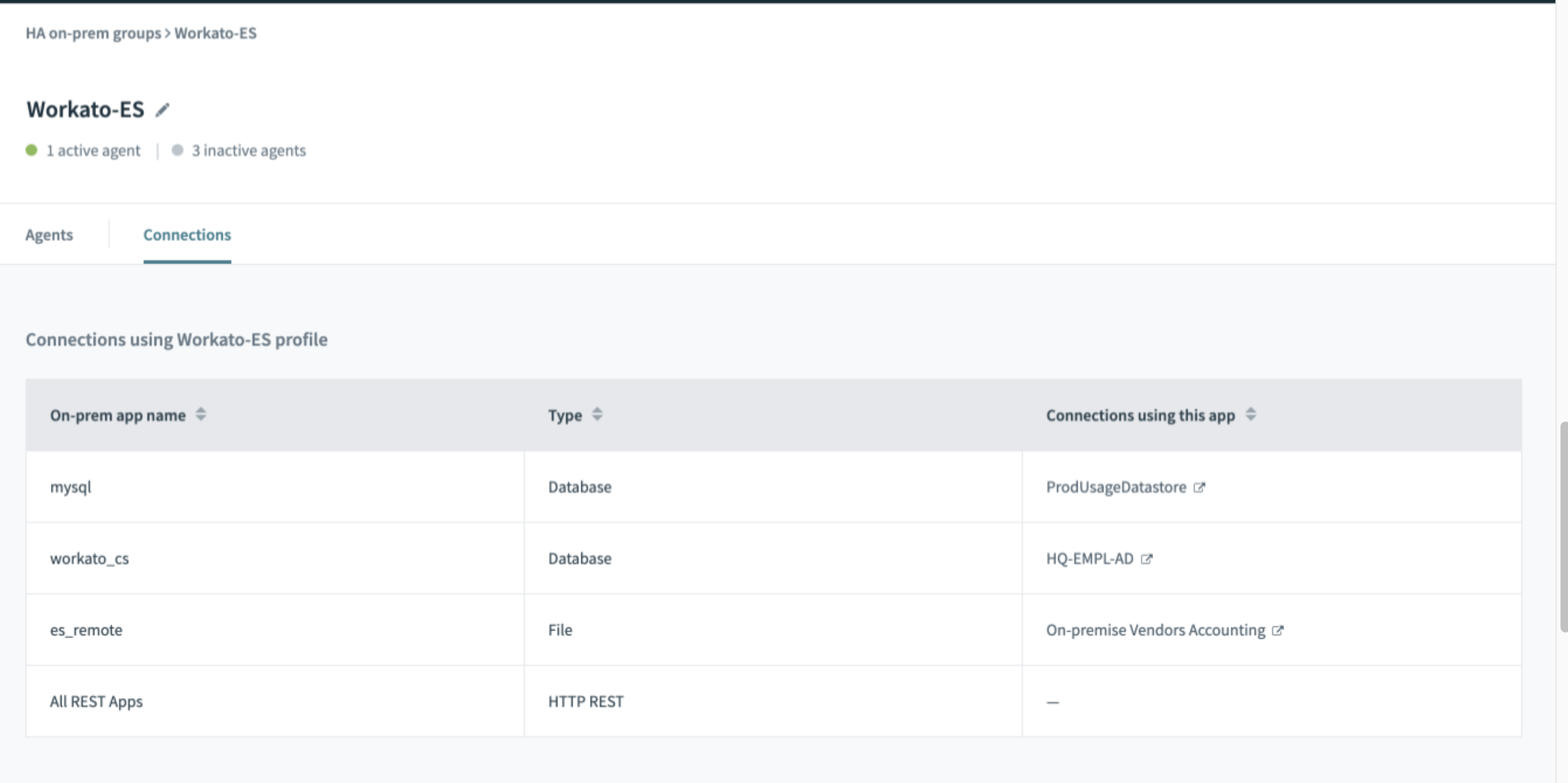Screen dimensions: 1568x783
Task: Click the es_remote app row
Action: [86, 631]
